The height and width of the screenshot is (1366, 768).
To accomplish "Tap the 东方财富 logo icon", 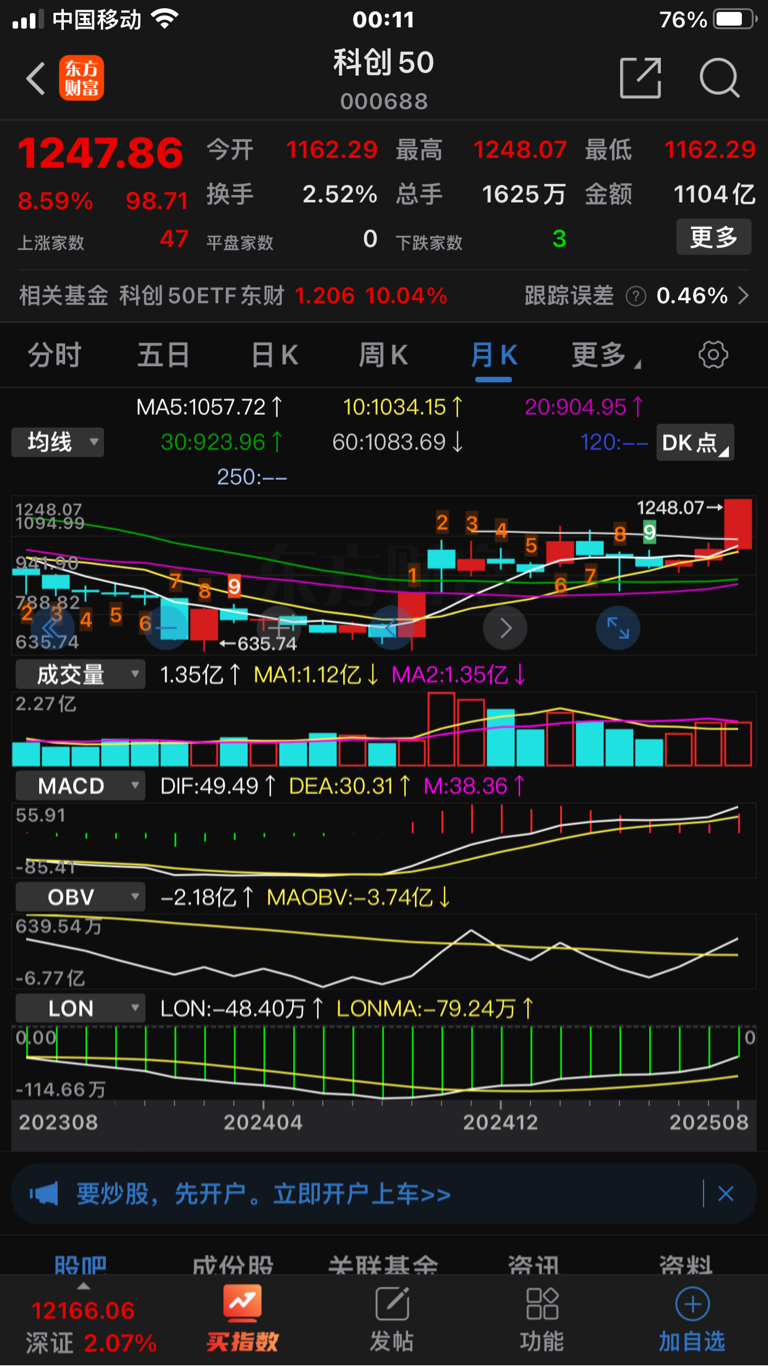I will coord(81,78).
